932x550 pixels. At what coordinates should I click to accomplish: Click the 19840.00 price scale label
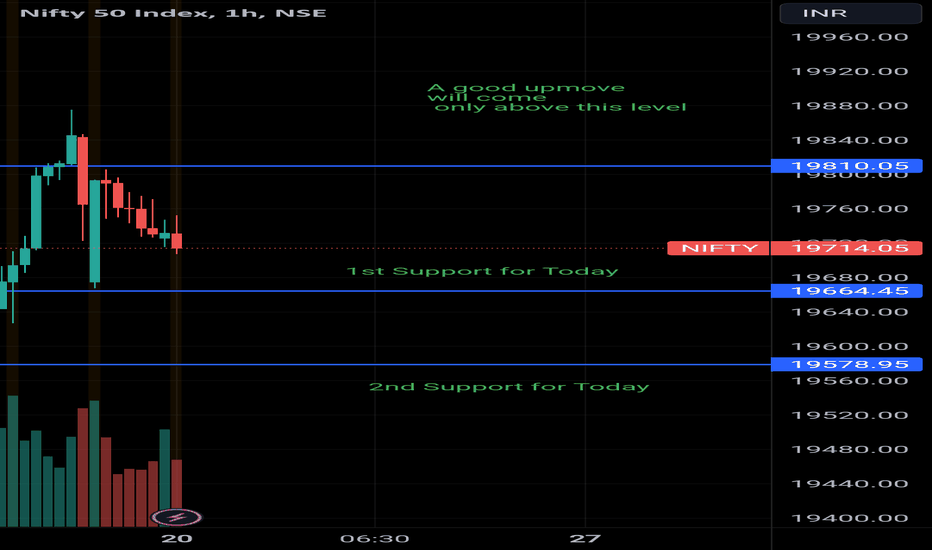coord(849,140)
